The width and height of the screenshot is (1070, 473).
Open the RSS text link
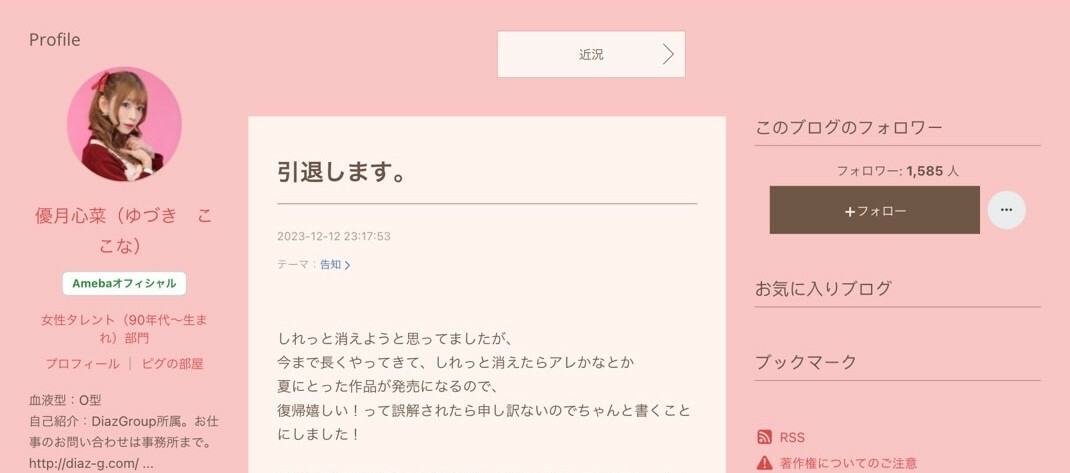click(792, 438)
